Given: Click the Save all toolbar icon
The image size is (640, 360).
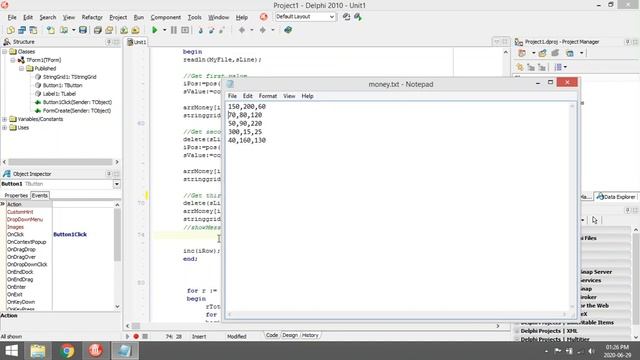Looking at the screenshot, I should coord(98,30).
